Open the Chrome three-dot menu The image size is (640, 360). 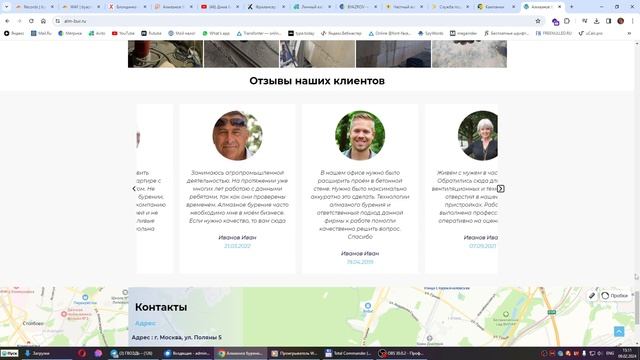[x=632, y=21]
